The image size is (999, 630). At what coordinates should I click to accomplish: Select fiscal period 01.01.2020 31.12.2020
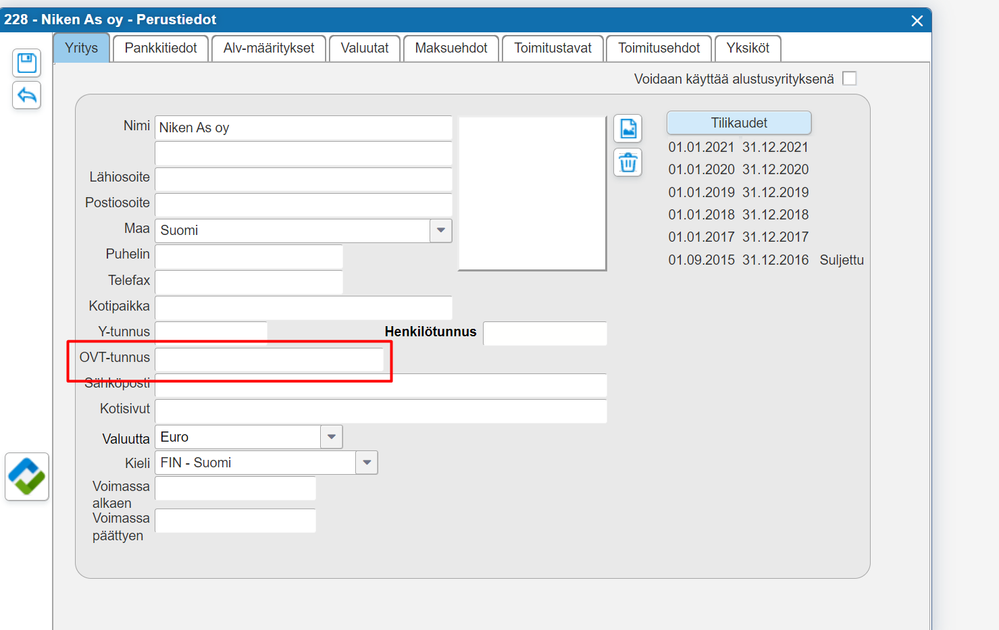[738, 169]
